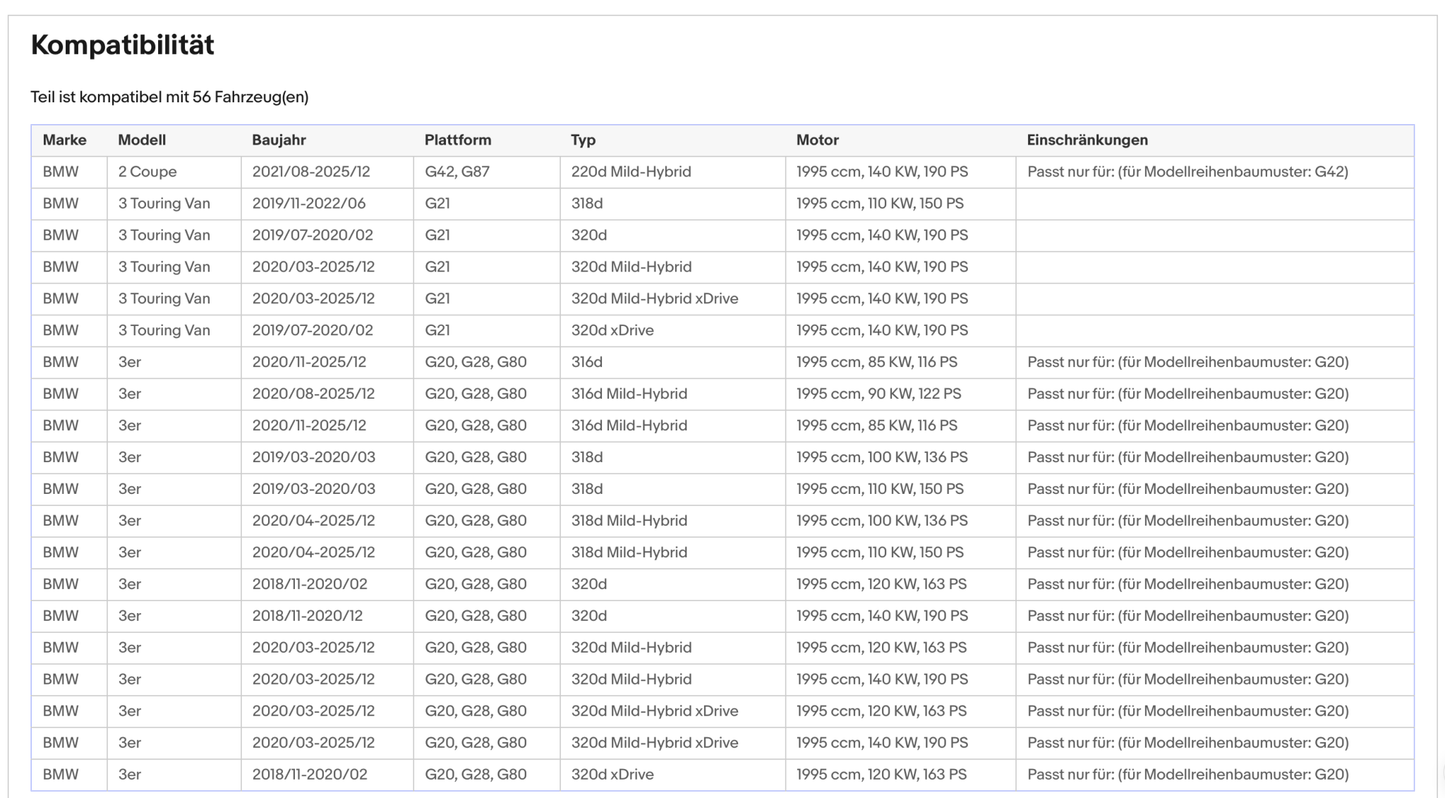Click the Einschränkungen column header
1445x798 pixels.
point(1087,140)
